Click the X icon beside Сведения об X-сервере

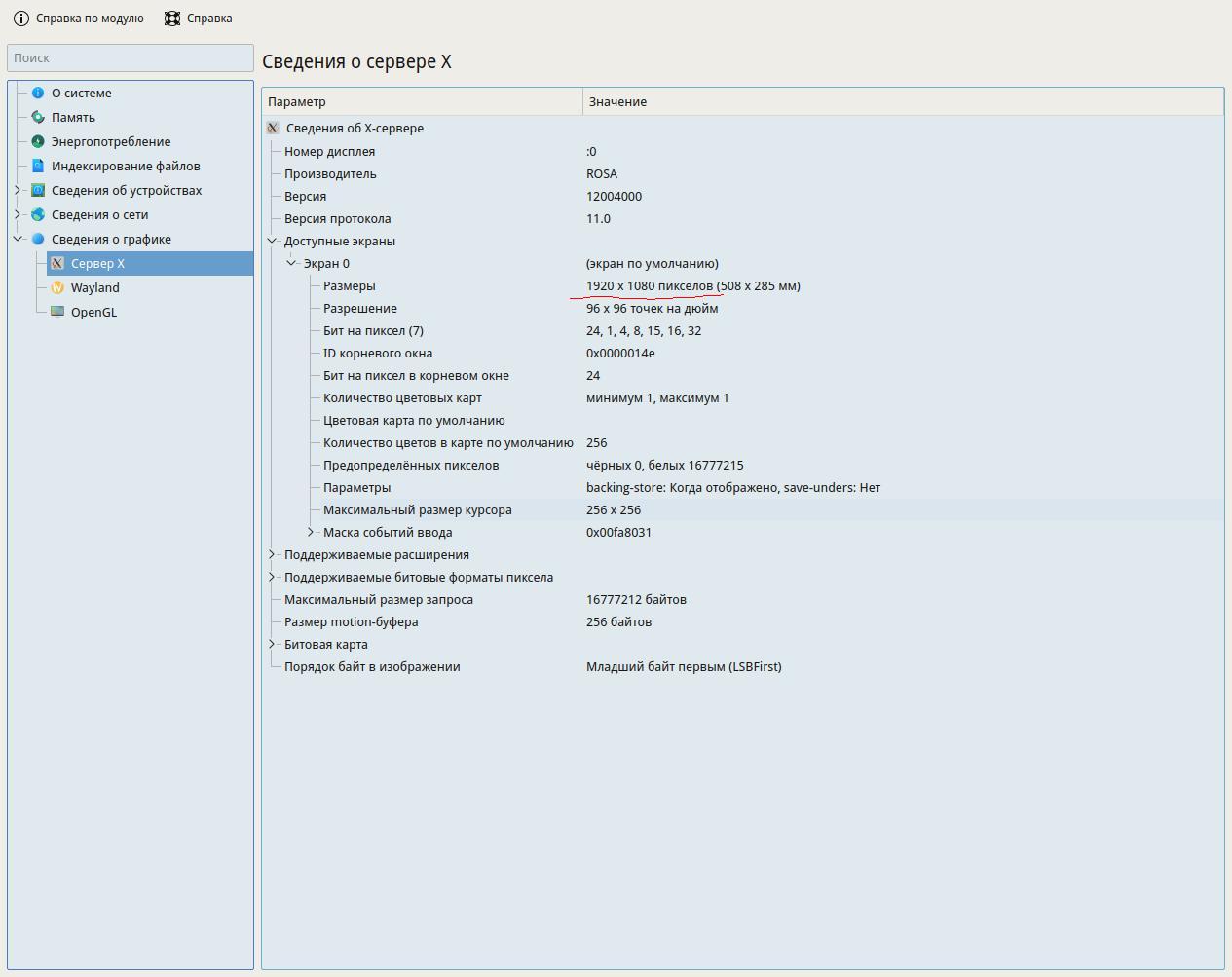point(273,128)
